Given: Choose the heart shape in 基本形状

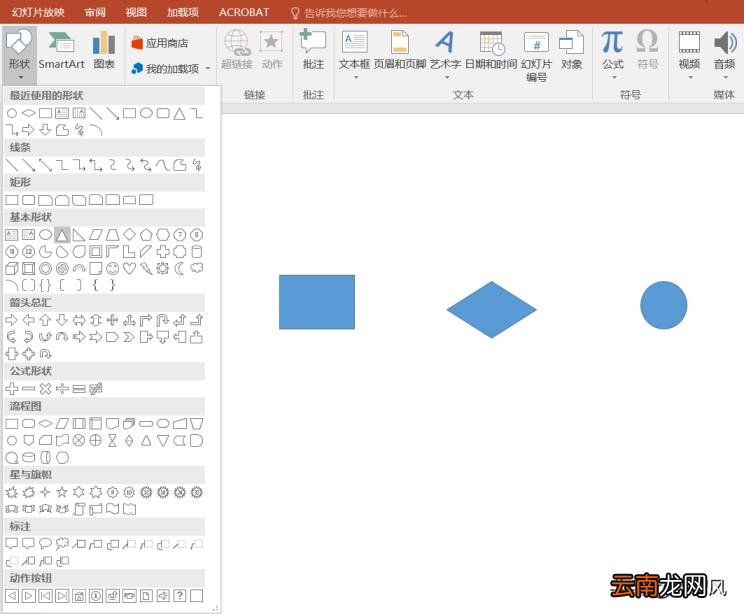Looking at the screenshot, I should [130, 269].
